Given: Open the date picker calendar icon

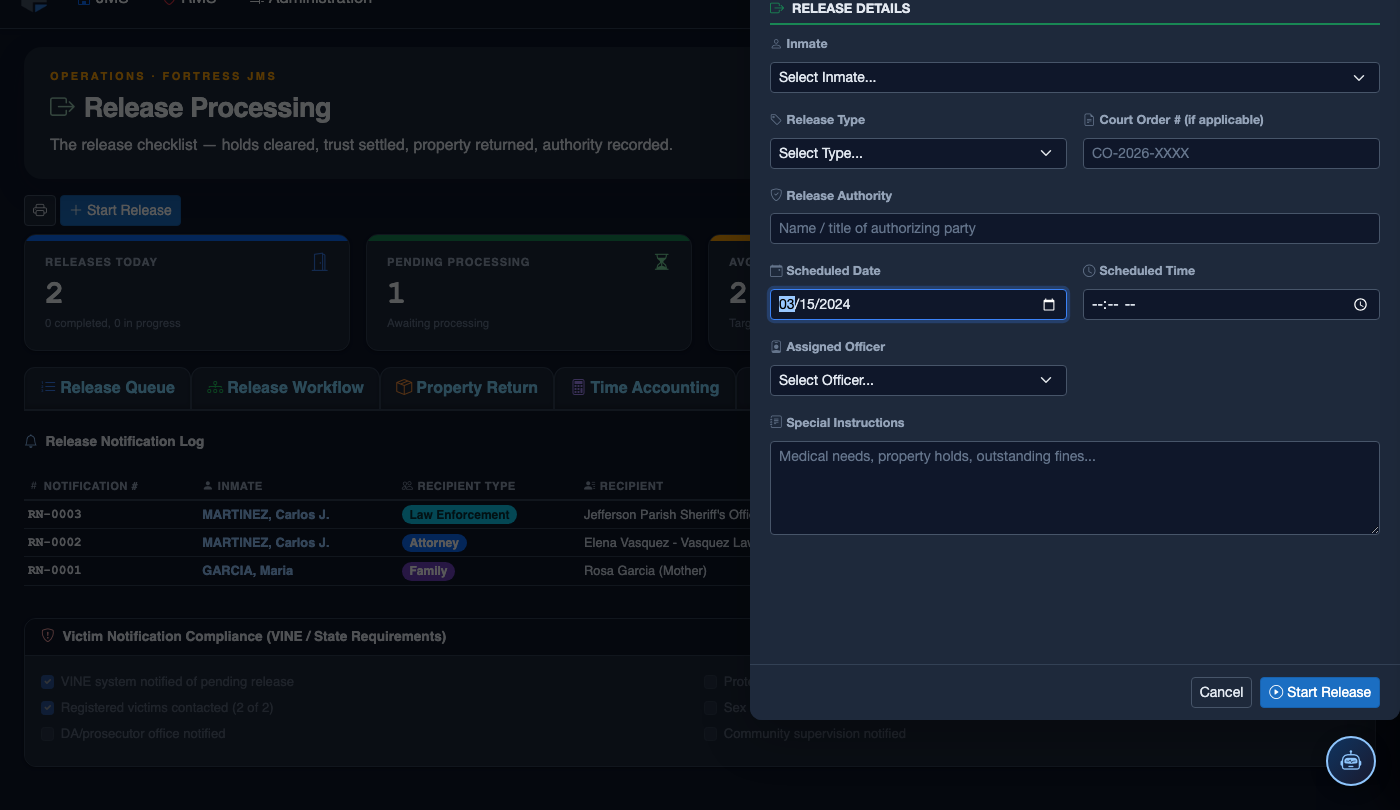Looking at the screenshot, I should [1049, 305].
